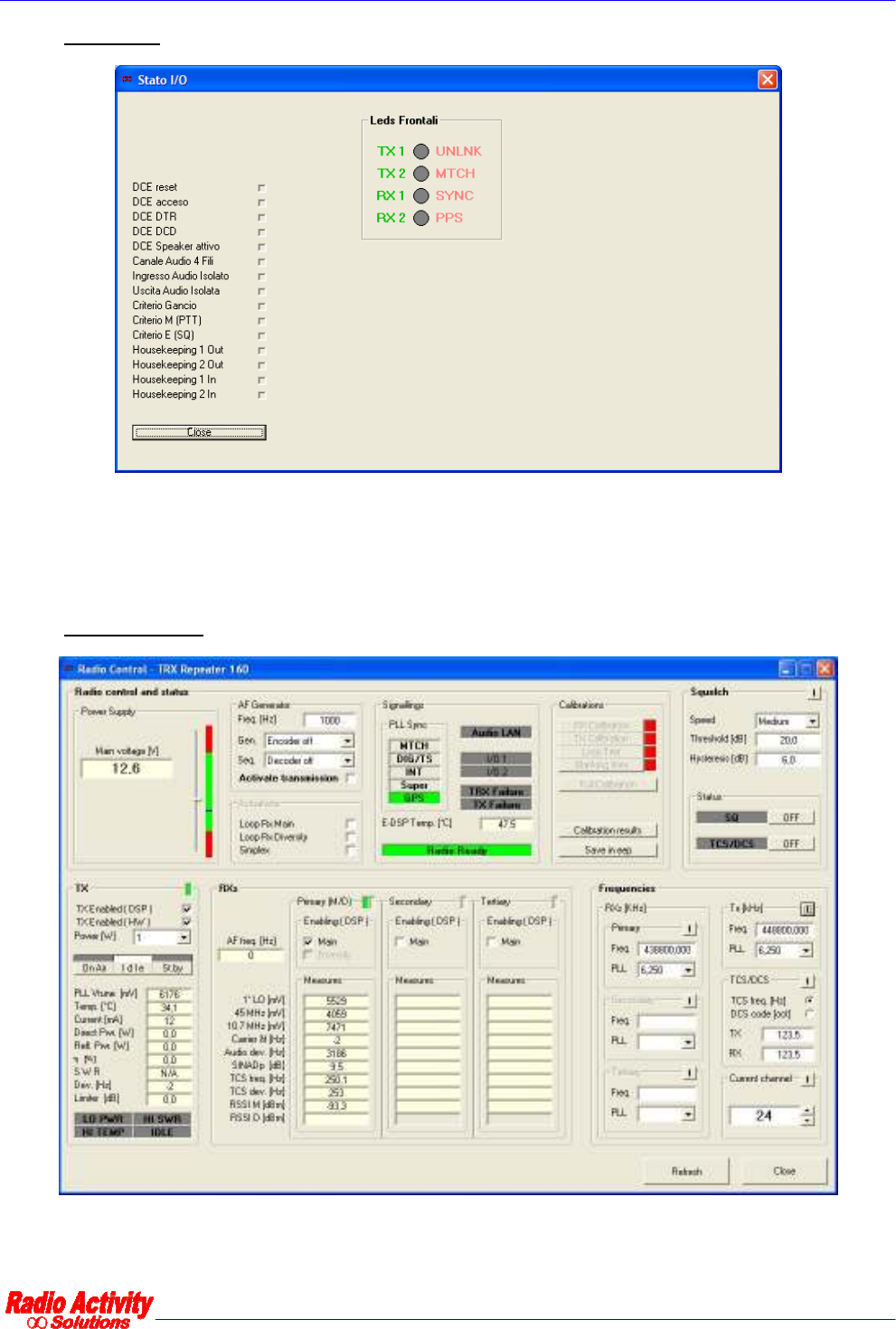Click the Tertiary Rx frequency small button
Viewport: 896px width, 1329px height.
690,1073
